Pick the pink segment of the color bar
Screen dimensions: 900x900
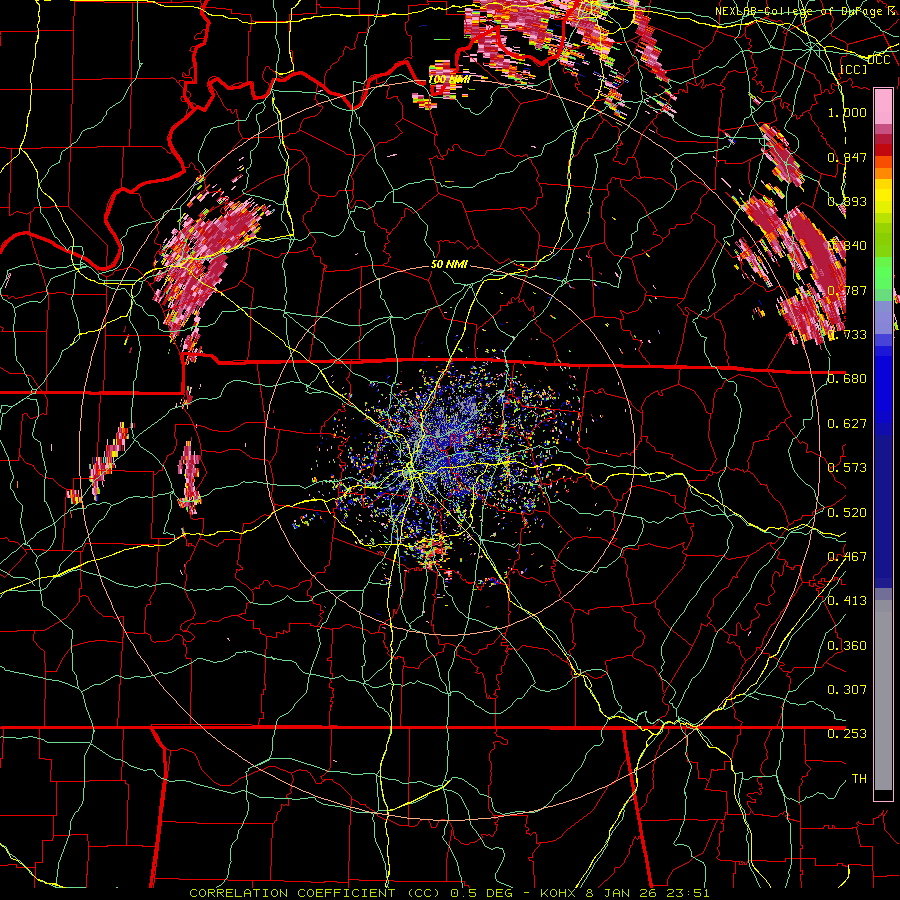(883, 106)
